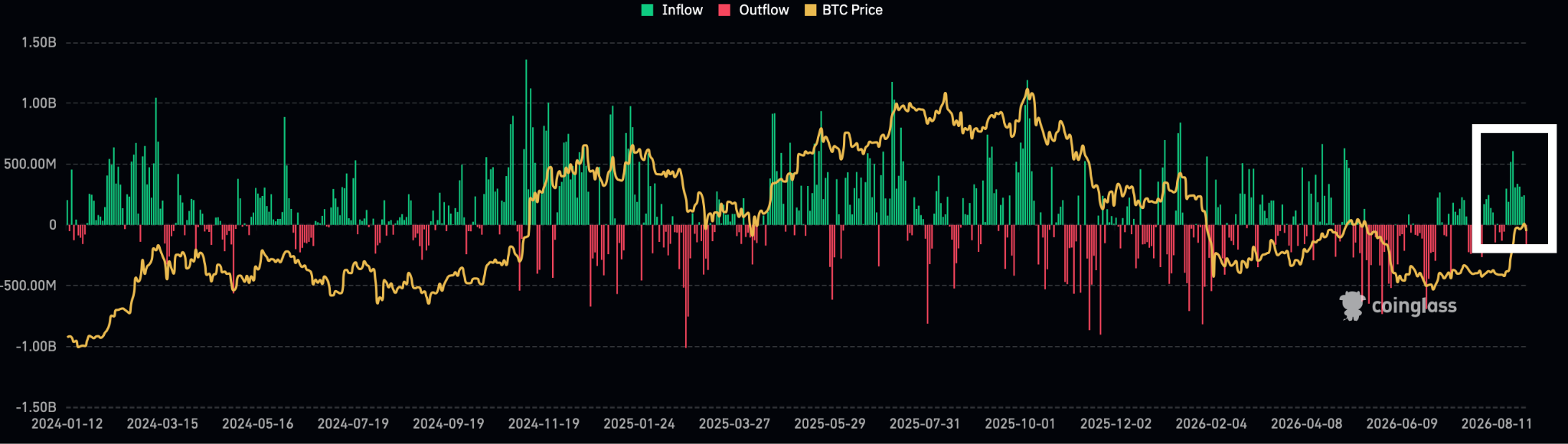1568x444 pixels.
Task: Click the -1.00B y-axis label
Action: 36,346
